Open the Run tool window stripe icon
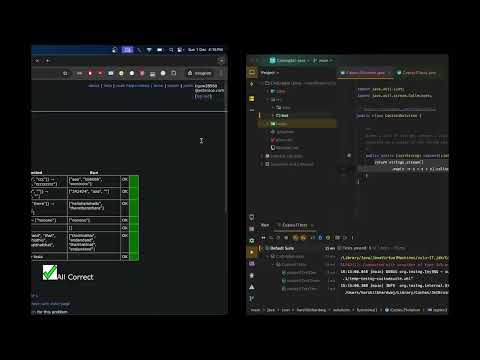The image size is (480, 360). 252,252
